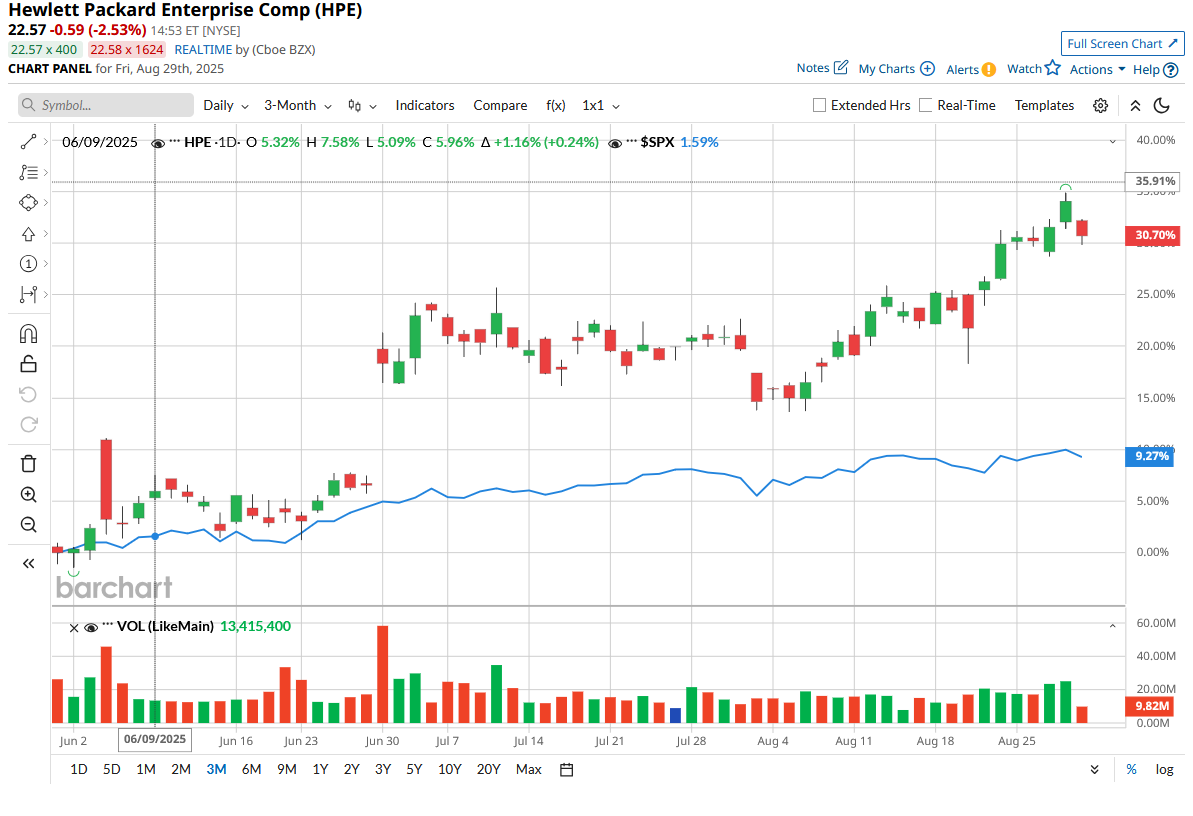Zoom in on the chart
Screen dimensions: 1193x816
28,494
